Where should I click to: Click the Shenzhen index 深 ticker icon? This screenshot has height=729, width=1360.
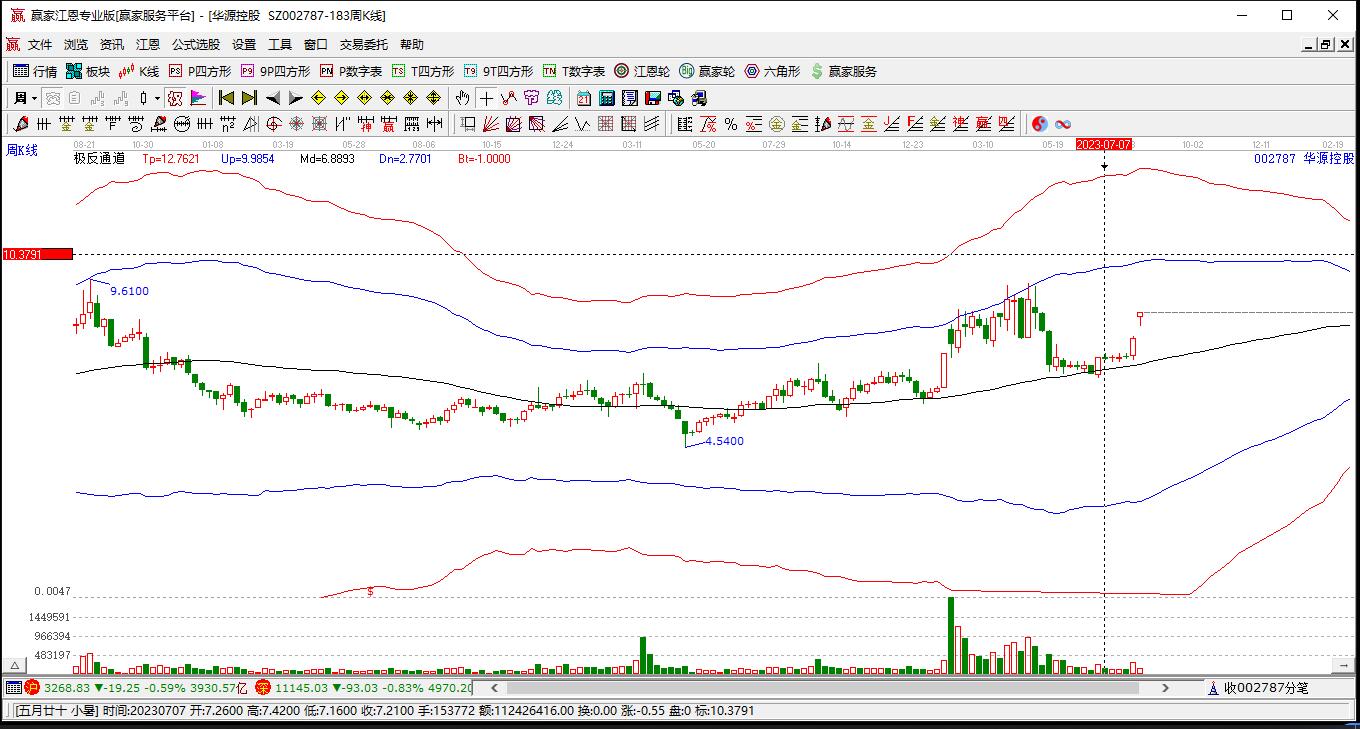click(263, 688)
